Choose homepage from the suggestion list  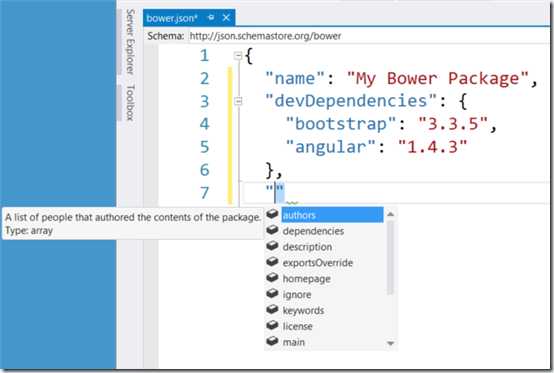306,279
